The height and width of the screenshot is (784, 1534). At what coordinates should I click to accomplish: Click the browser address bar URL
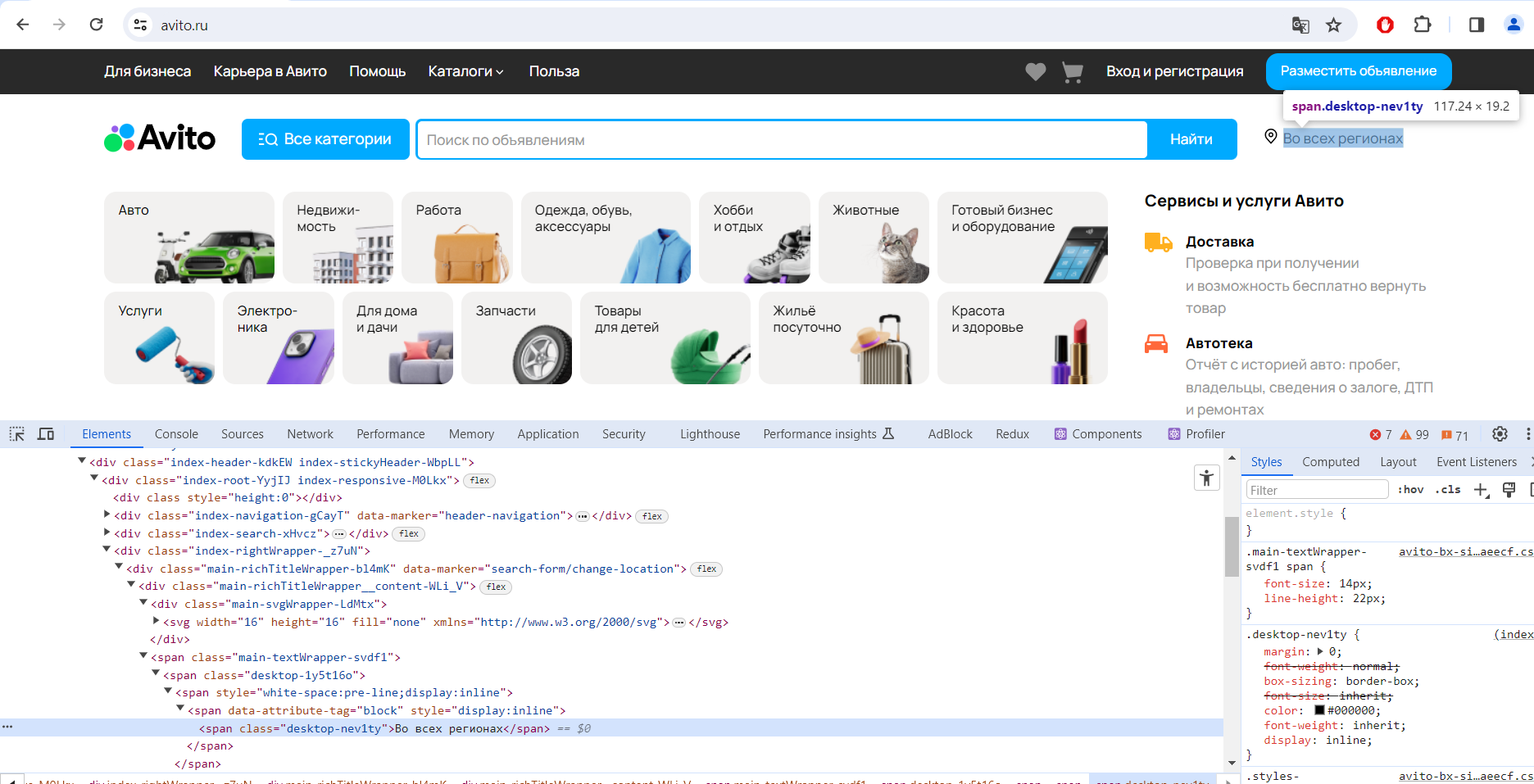[x=184, y=25]
